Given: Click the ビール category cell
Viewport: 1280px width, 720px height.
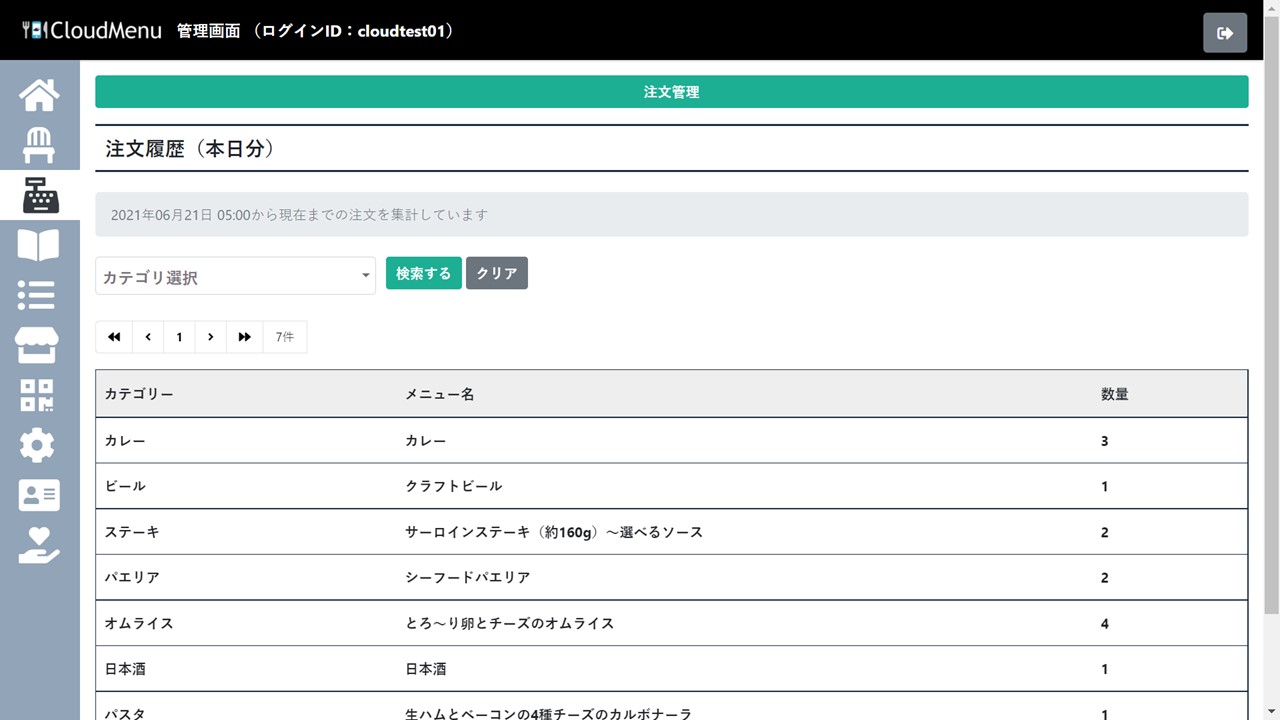Looking at the screenshot, I should click(125, 486).
